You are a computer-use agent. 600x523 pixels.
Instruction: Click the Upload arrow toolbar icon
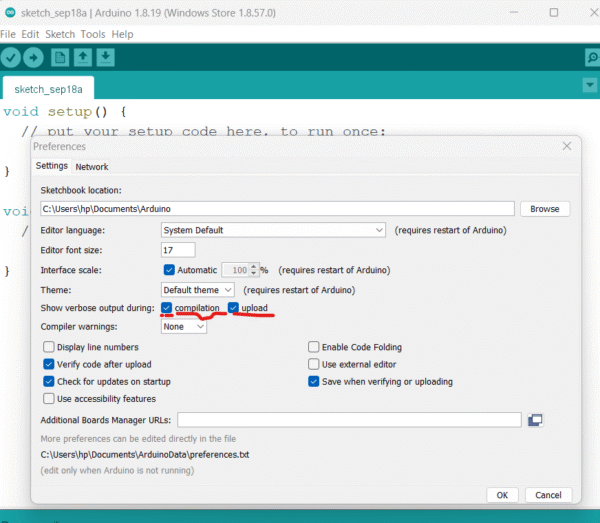33,57
